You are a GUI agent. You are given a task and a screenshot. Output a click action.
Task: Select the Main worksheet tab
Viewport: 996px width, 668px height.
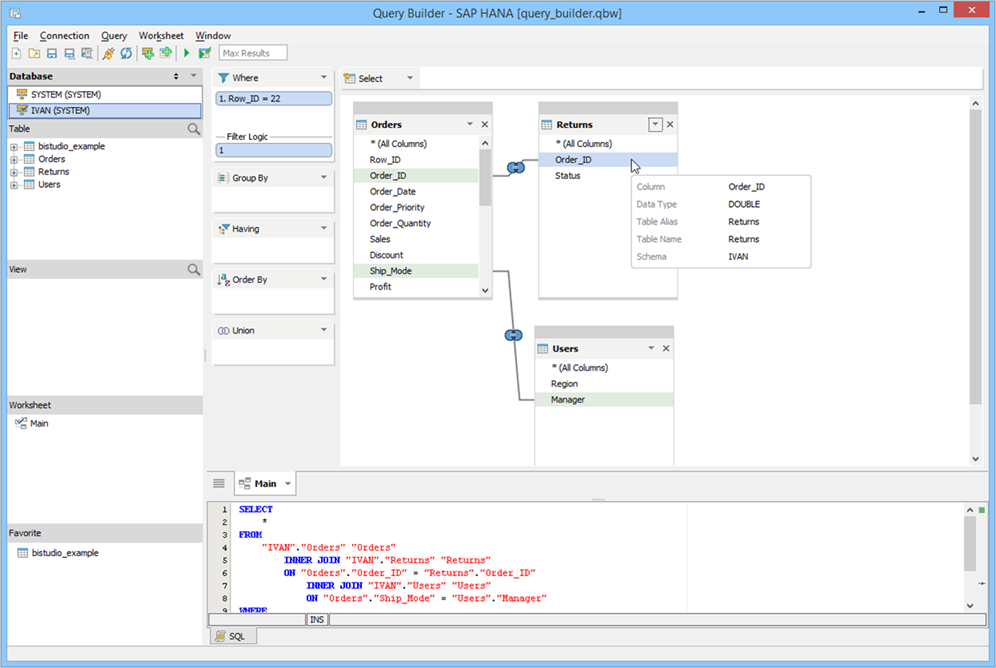coord(265,484)
